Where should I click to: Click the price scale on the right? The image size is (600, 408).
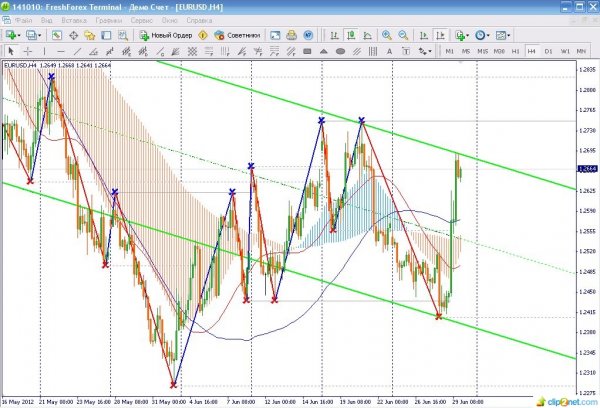(x=588, y=230)
